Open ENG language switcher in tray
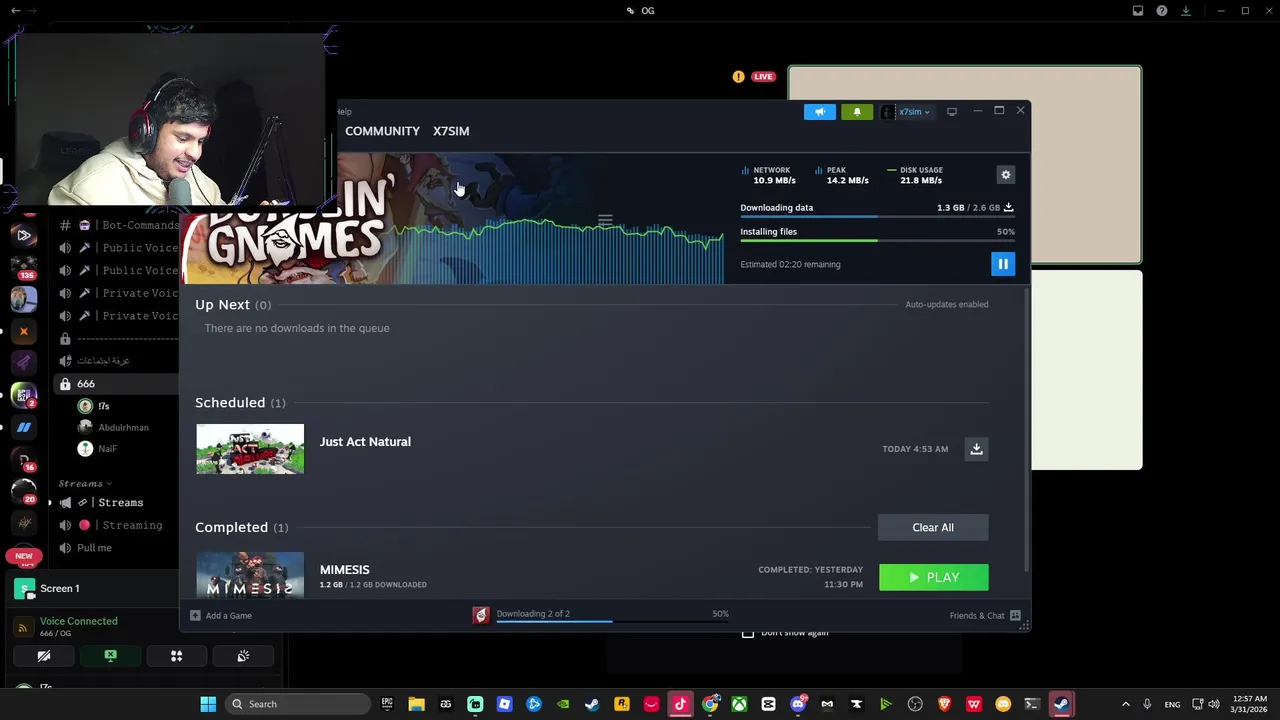This screenshot has height=720, width=1280. click(1172, 704)
